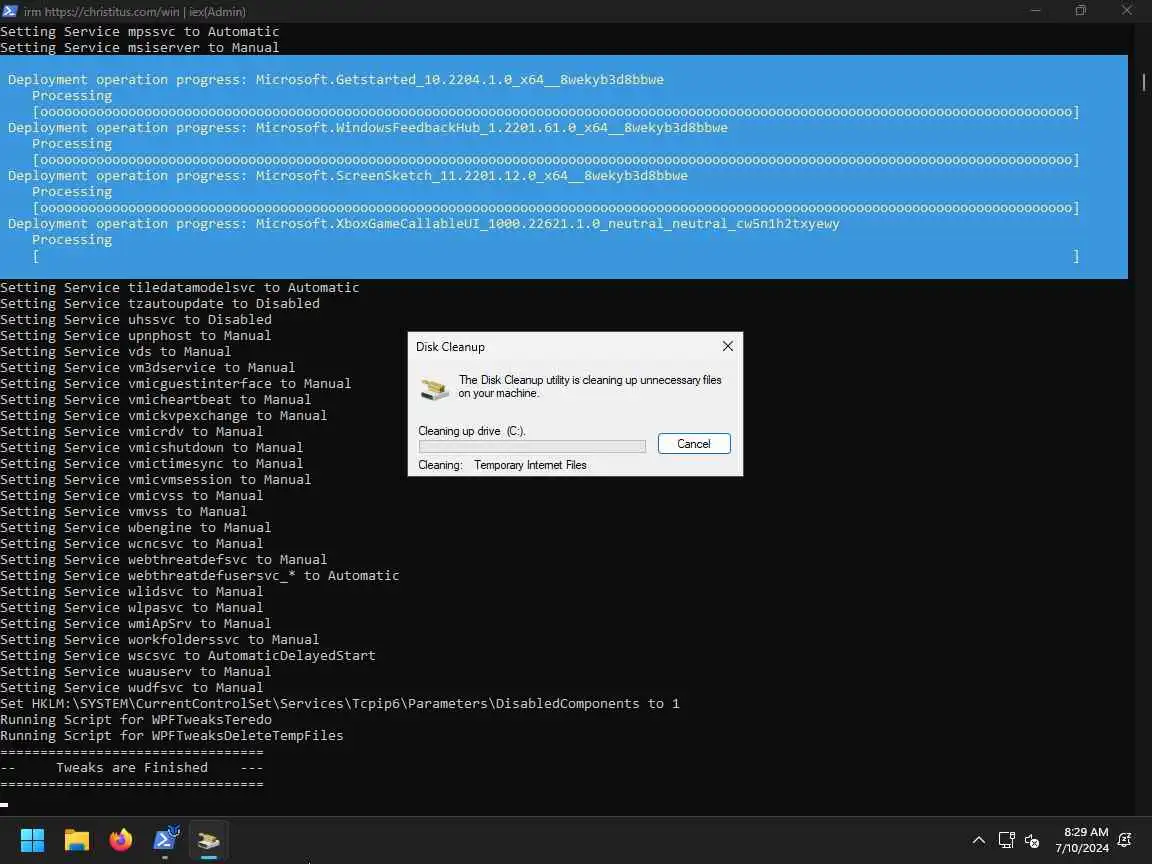Click the Disk Cleanup progress bar
Screen dimensions: 1152x864
532,446
